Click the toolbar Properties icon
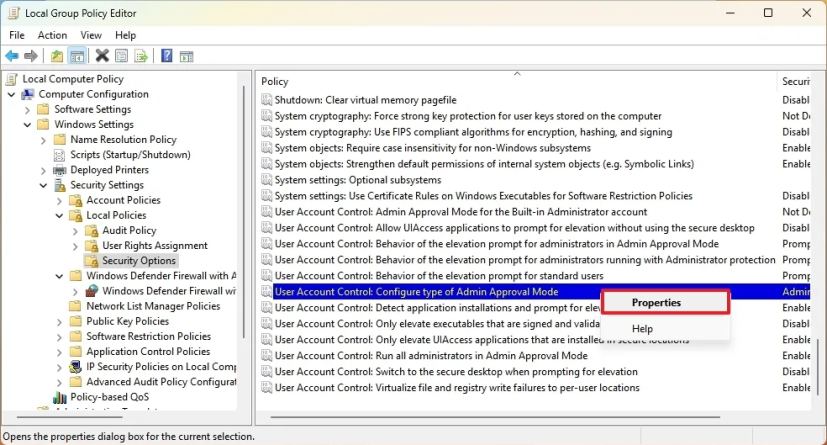This screenshot has width=827, height=445. [x=121, y=56]
